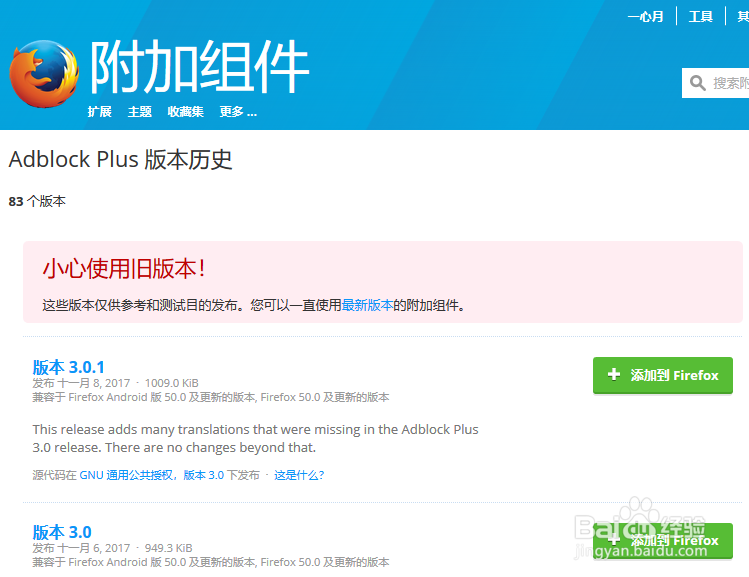Click the 这是什么? link
The width and height of the screenshot is (749, 577).
(x=299, y=475)
